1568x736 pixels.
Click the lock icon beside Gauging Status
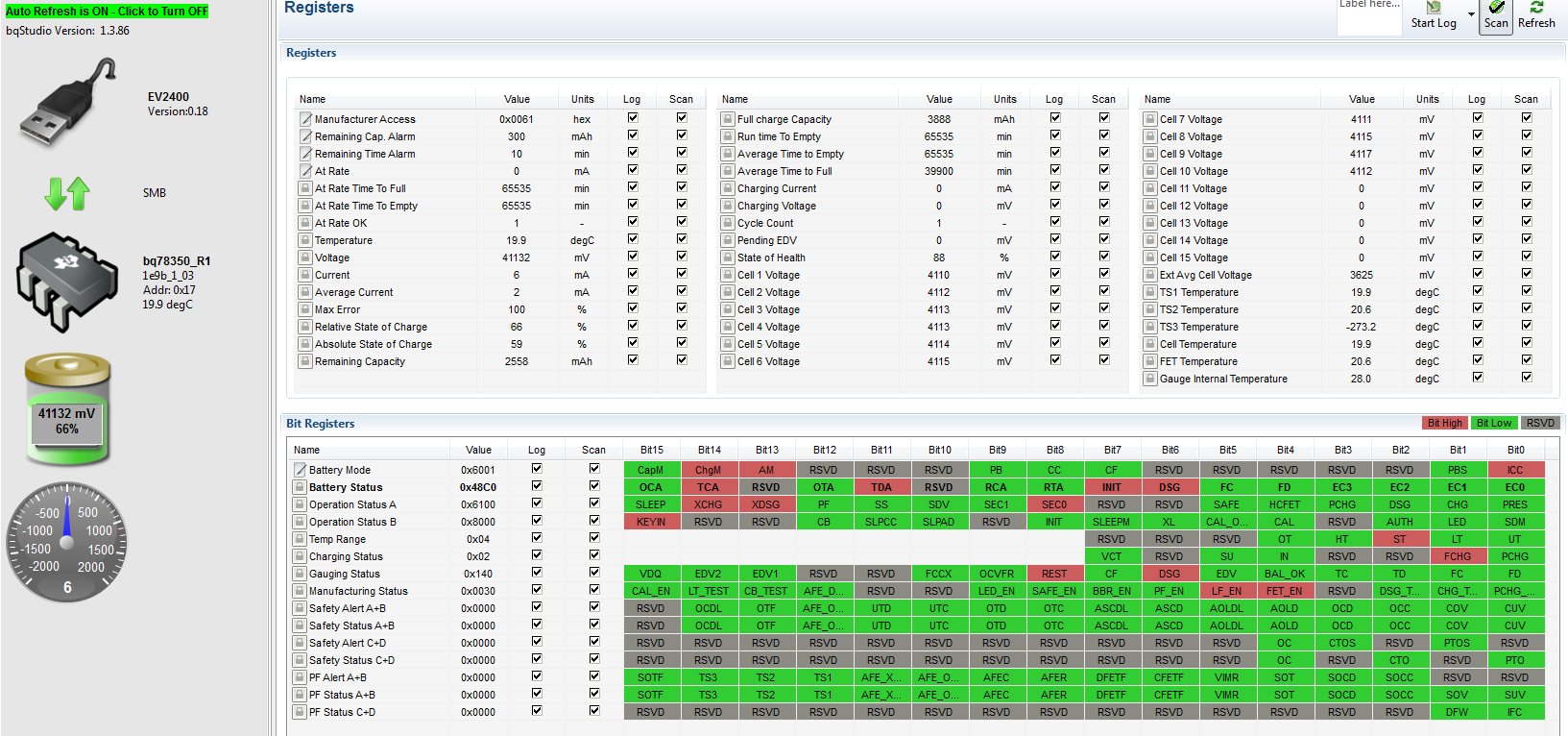click(300, 574)
